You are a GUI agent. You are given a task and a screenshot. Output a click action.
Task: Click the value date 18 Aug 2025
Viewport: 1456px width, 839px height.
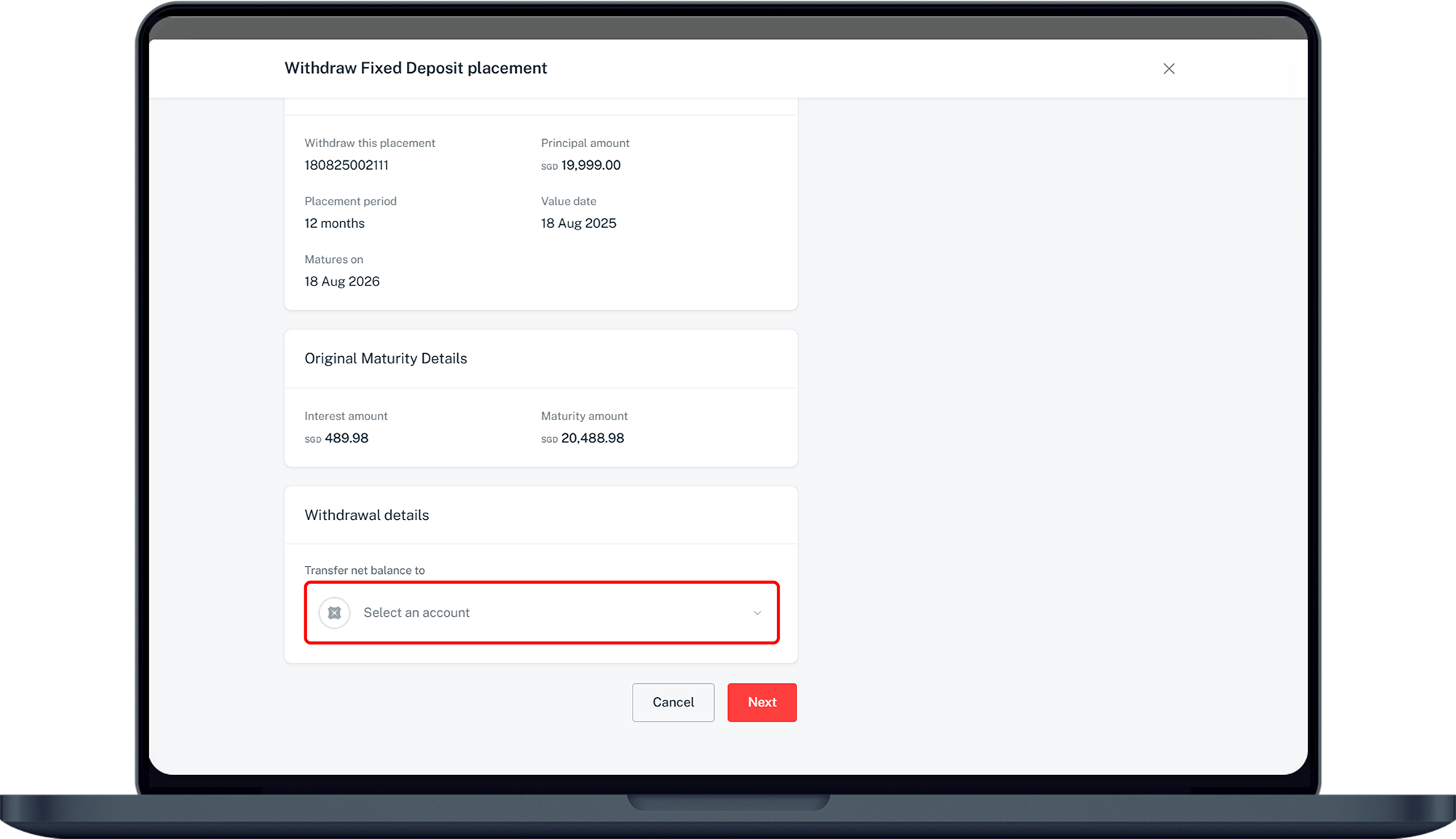click(x=578, y=224)
